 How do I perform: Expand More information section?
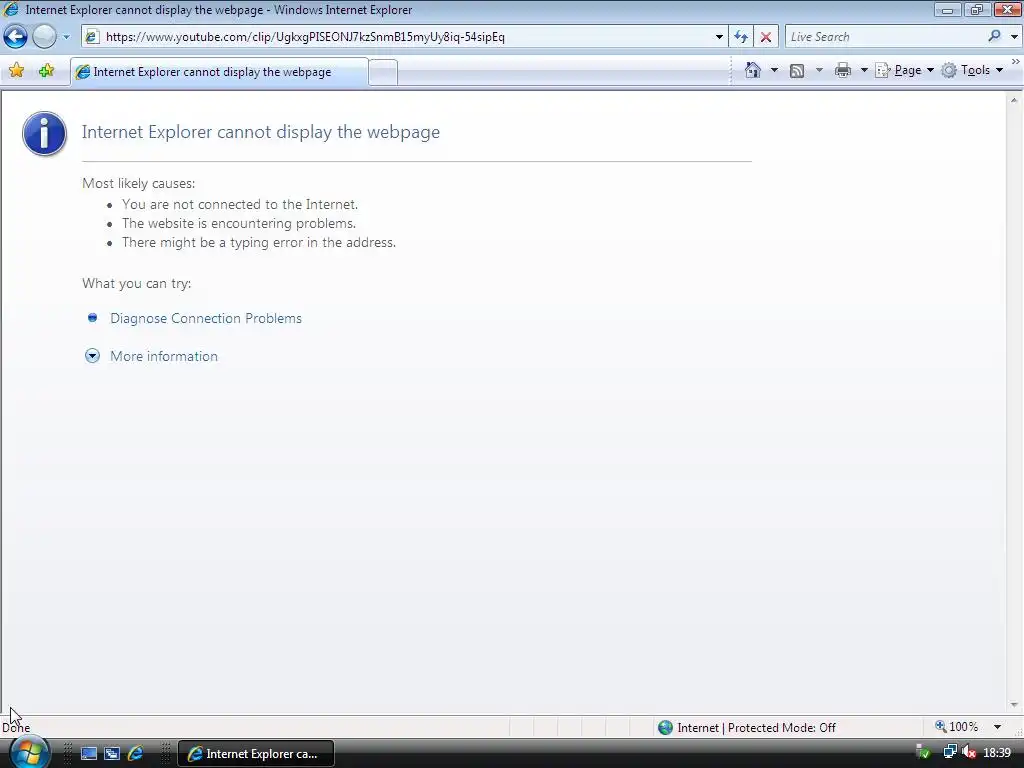tap(164, 356)
